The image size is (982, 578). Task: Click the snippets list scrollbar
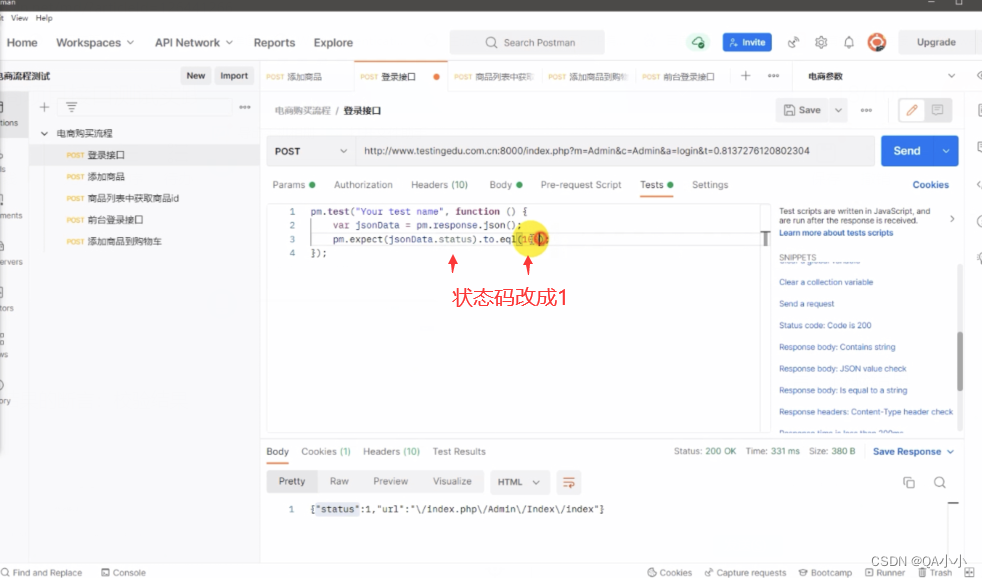tap(959, 361)
